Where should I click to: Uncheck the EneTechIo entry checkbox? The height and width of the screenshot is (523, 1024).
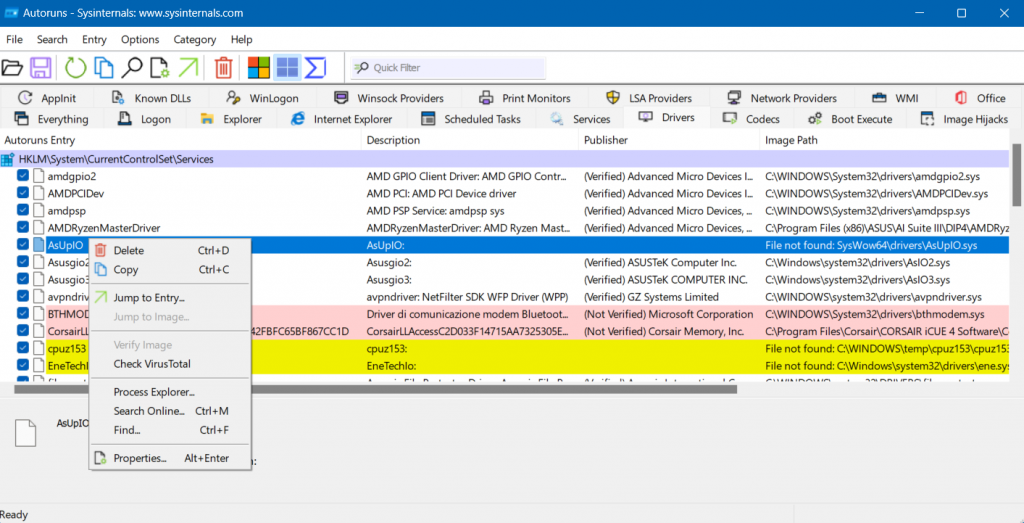coord(23,364)
